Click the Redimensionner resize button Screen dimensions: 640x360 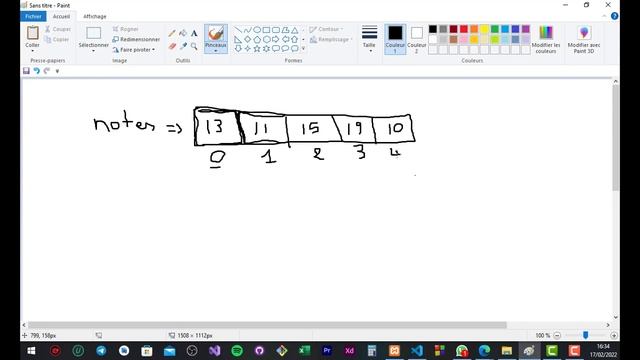point(136,40)
